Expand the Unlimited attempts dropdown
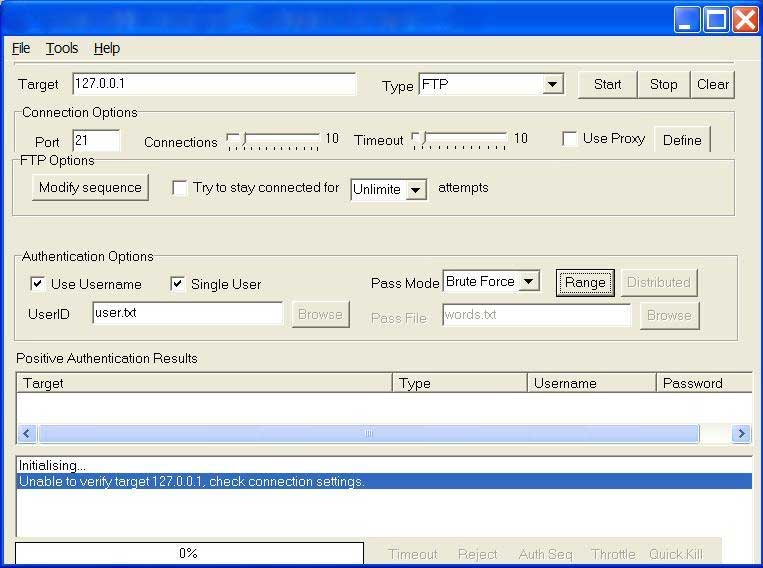The image size is (763, 568). pyautogui.click(x=416, y=189)
